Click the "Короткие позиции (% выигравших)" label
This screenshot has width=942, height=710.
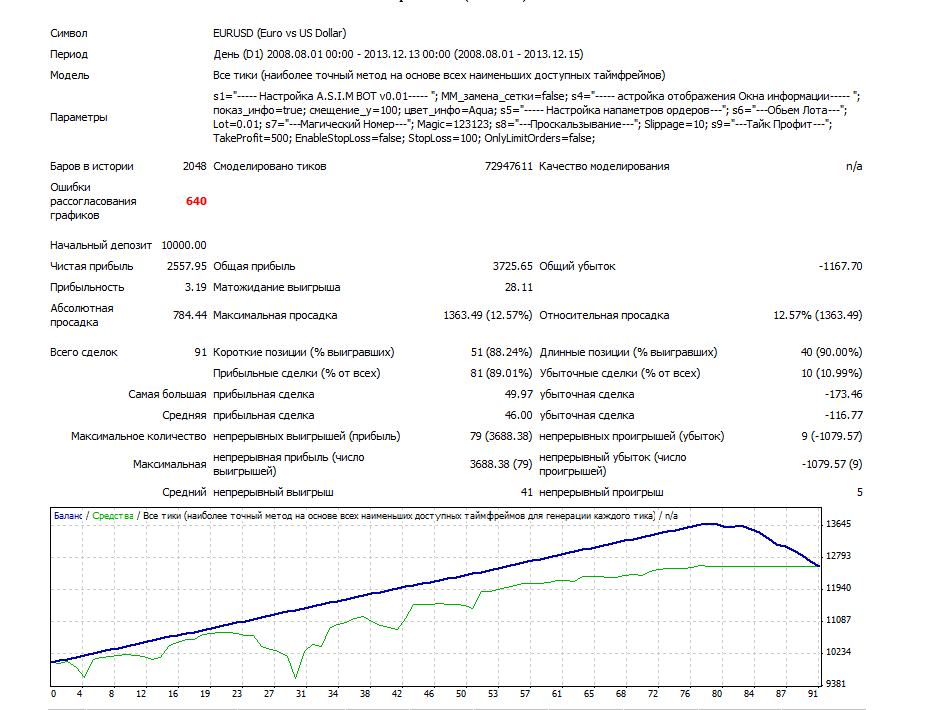(x=303, y=353)
